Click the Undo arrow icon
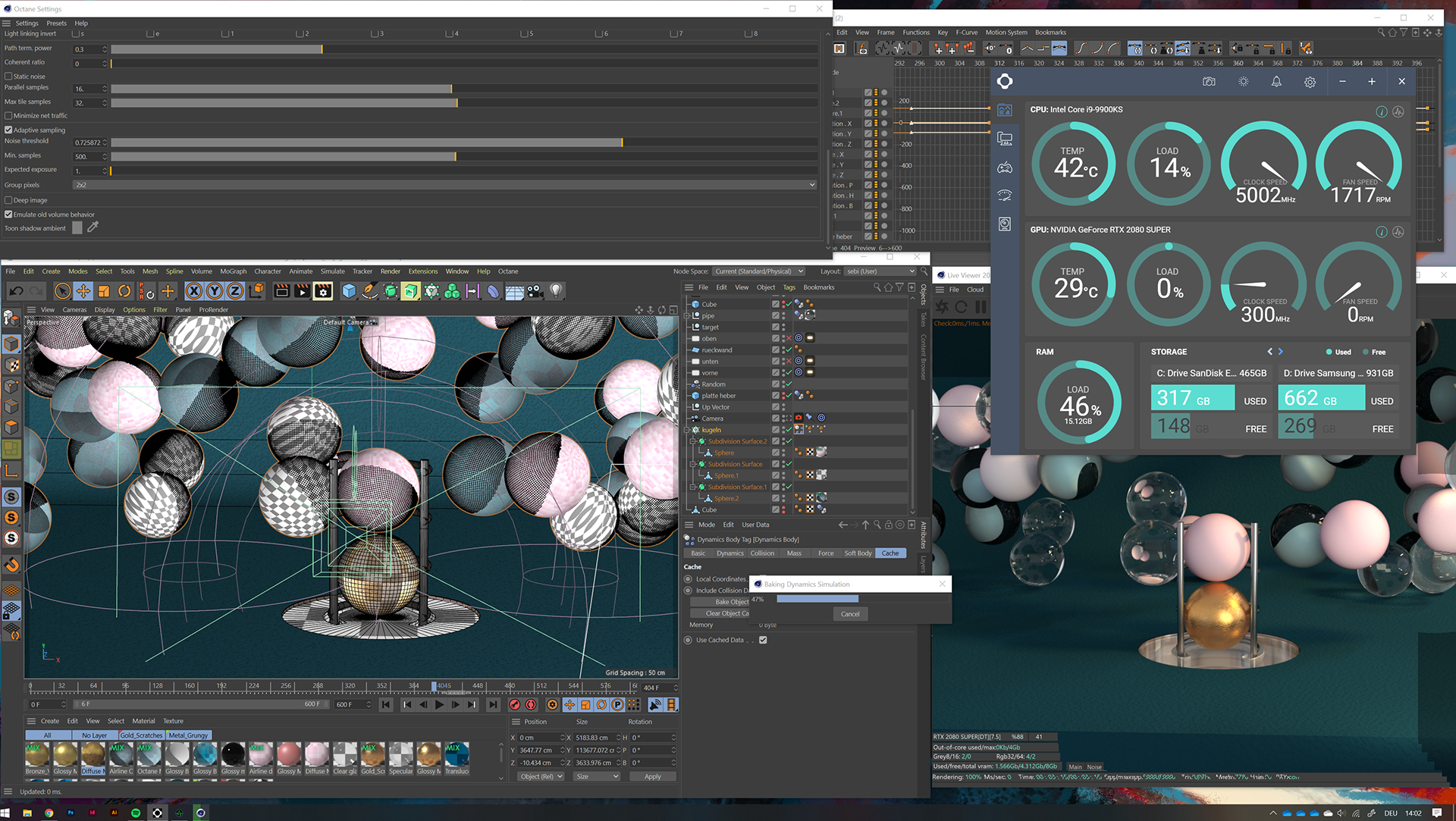1456x821 pixels. click(x=17, y=291)
